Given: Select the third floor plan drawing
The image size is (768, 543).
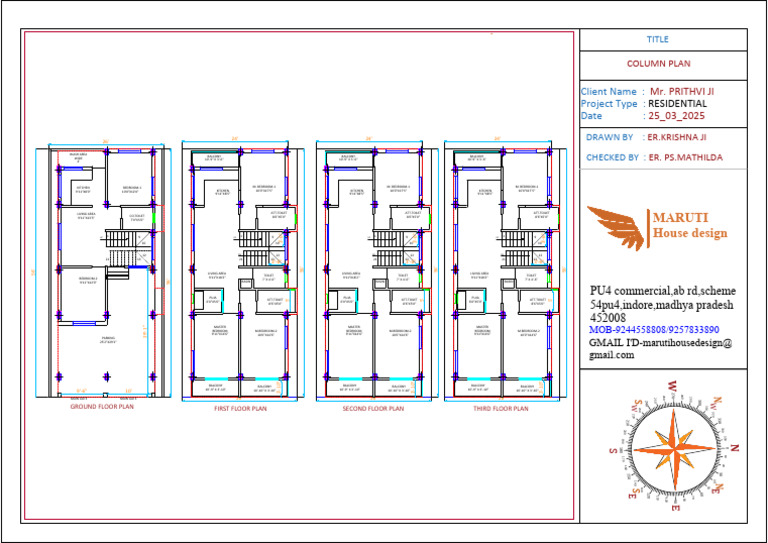Looking at the screenshot, I should click(x=505, y=271).
